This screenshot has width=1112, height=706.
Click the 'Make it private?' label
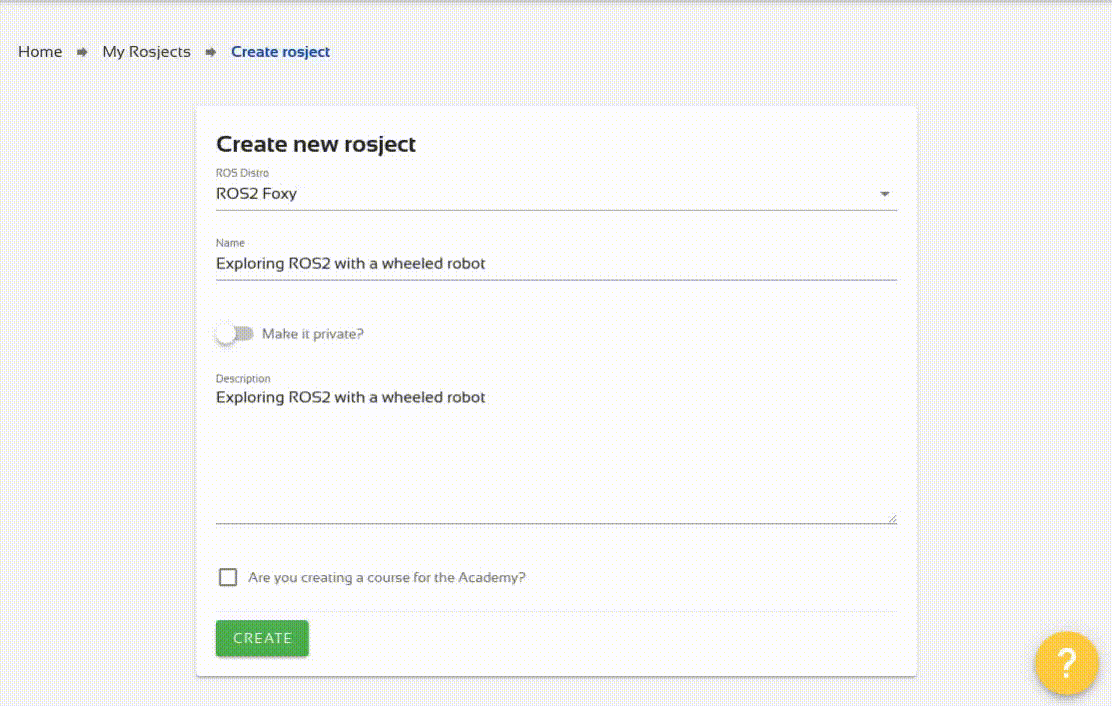(313, 334)
